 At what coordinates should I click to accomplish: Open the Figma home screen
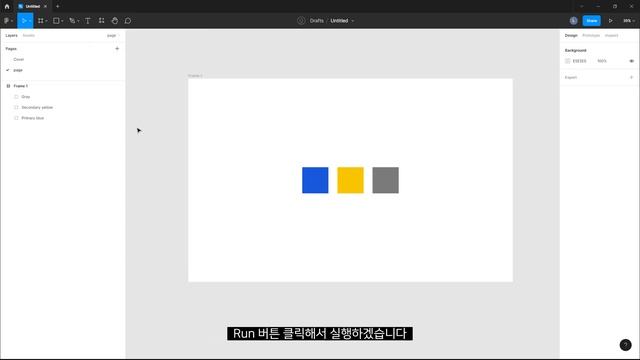click(x=7, y=6)
